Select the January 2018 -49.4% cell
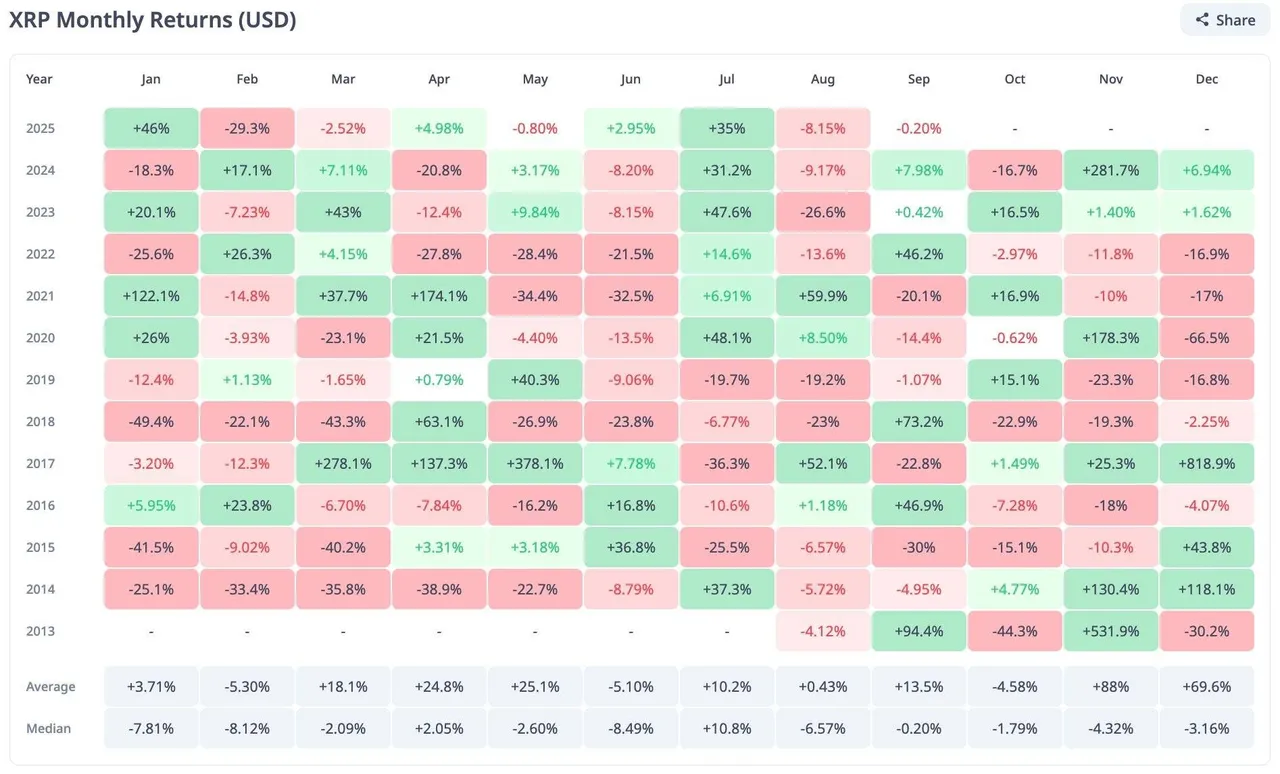The width and height of the screenshot is (1280, 774). click(151, 422)
